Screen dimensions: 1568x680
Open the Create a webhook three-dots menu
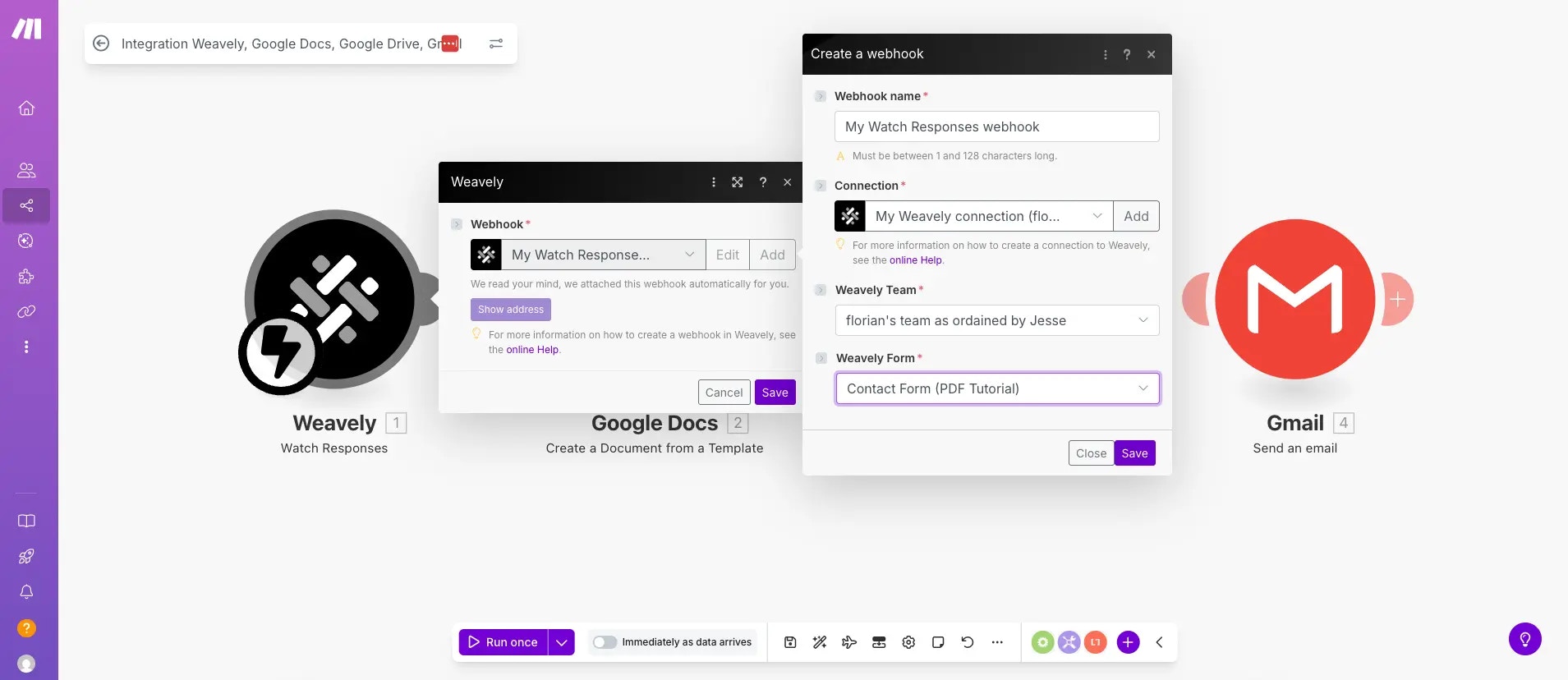click(x=1105, y=54)
